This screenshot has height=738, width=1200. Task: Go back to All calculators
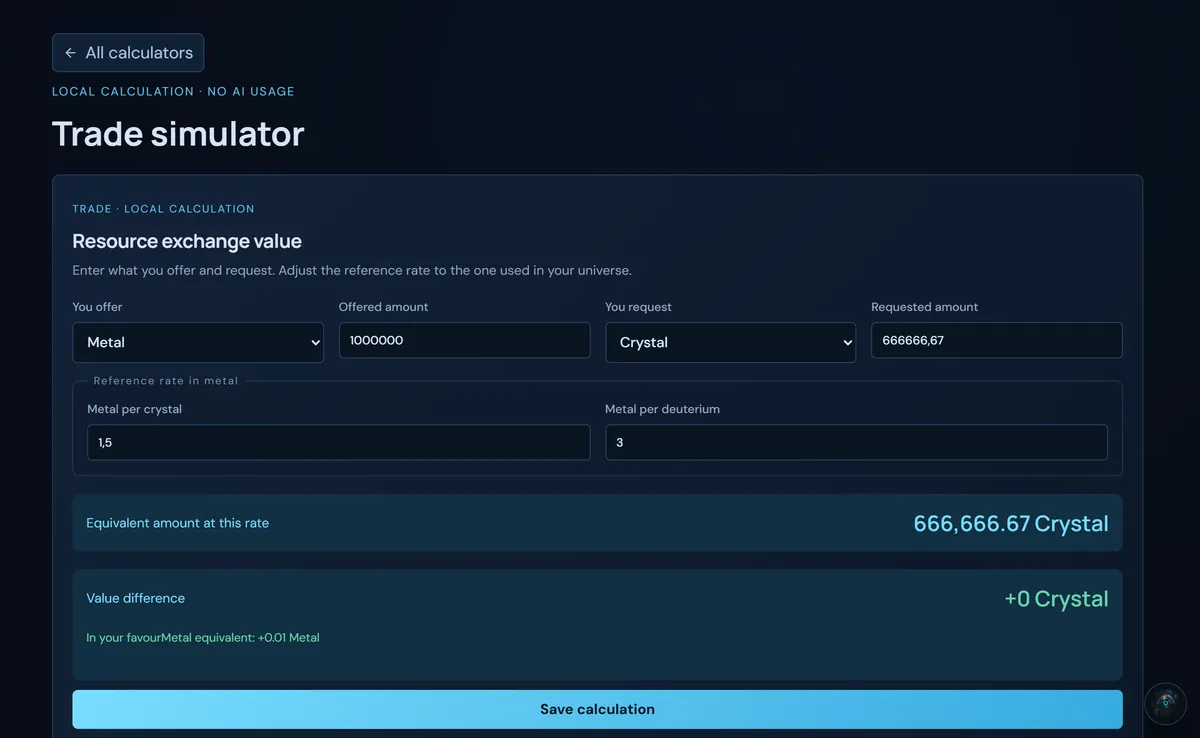(128, 53)
